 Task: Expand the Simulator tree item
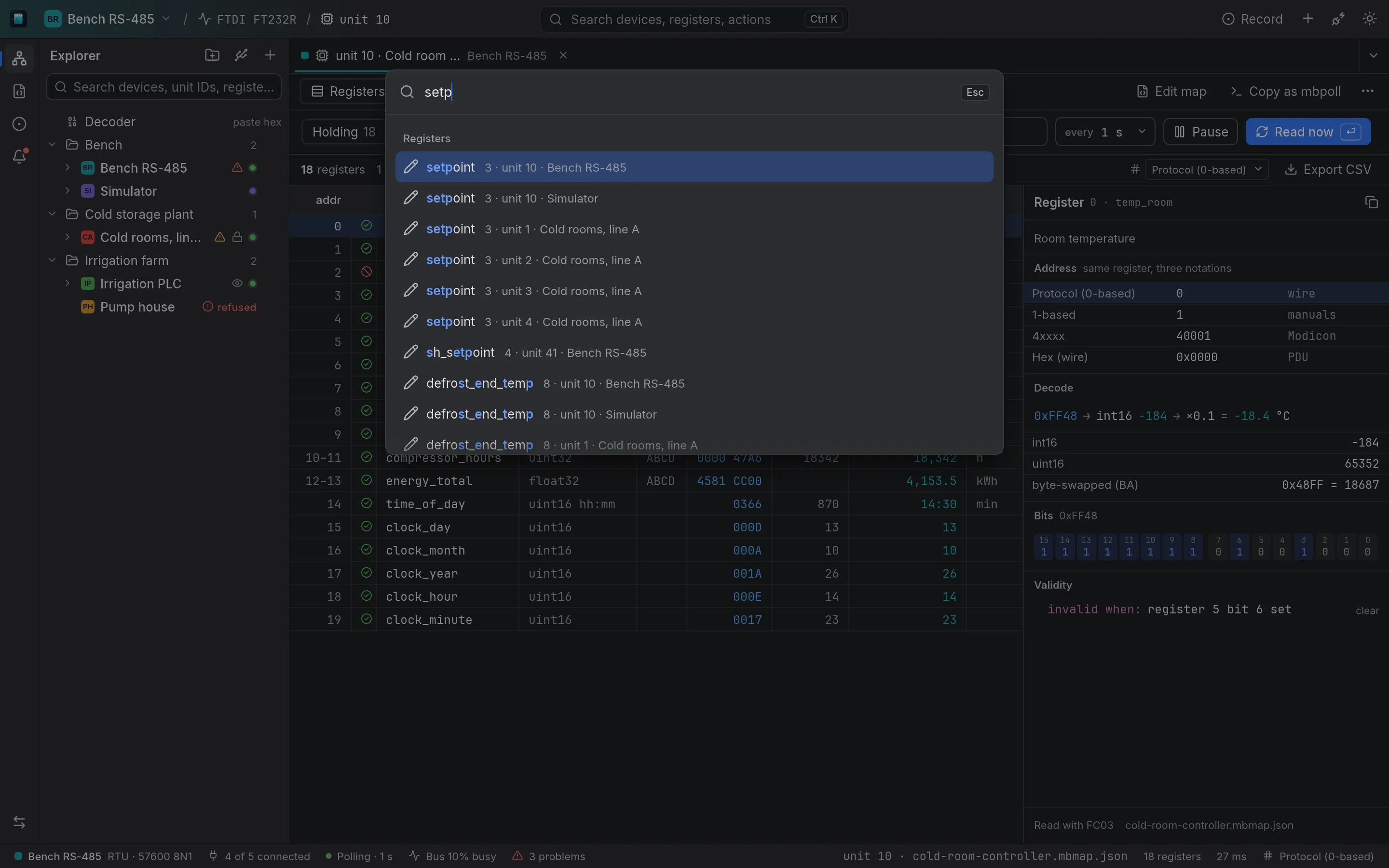[x=67, y=190]
